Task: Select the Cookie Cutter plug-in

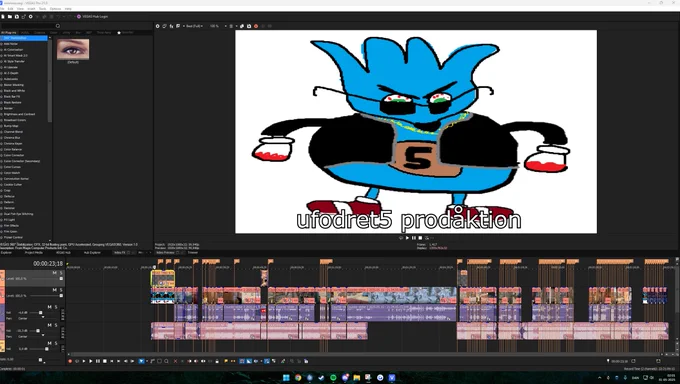Action: 13,184
